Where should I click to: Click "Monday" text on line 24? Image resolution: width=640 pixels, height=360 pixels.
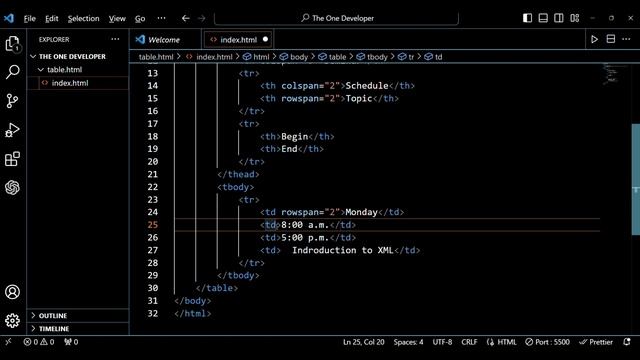click(362, 212)
